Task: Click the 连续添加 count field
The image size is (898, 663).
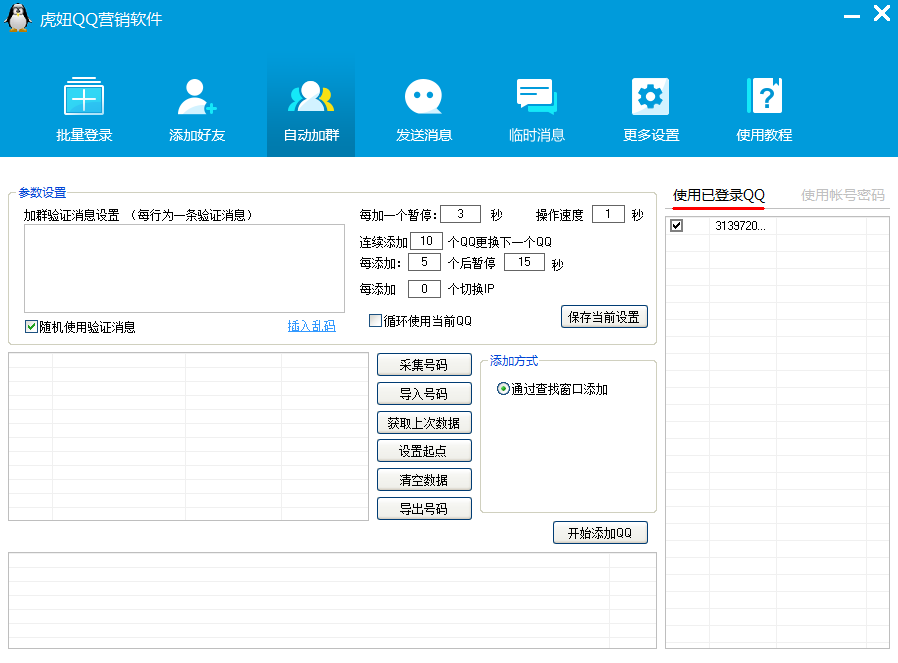Action: 426,241
